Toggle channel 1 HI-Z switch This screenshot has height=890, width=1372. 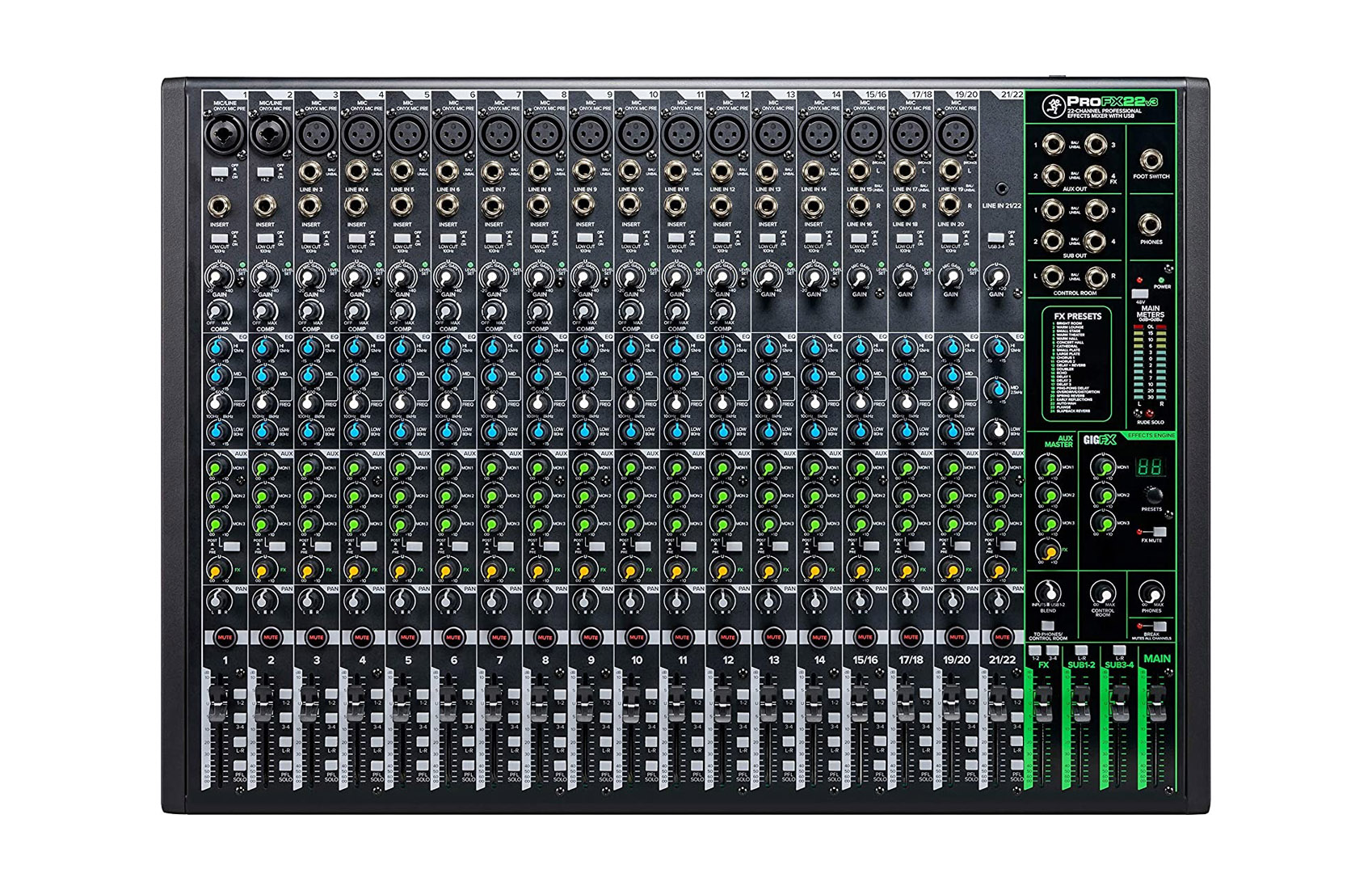pos(218,172)
